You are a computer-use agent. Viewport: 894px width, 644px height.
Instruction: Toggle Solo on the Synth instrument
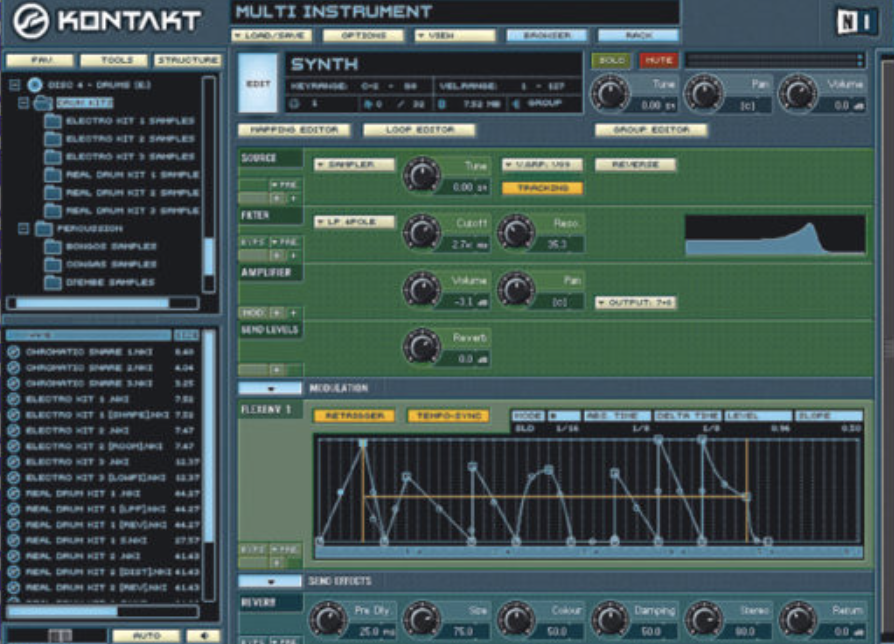[x=612, y=60]
